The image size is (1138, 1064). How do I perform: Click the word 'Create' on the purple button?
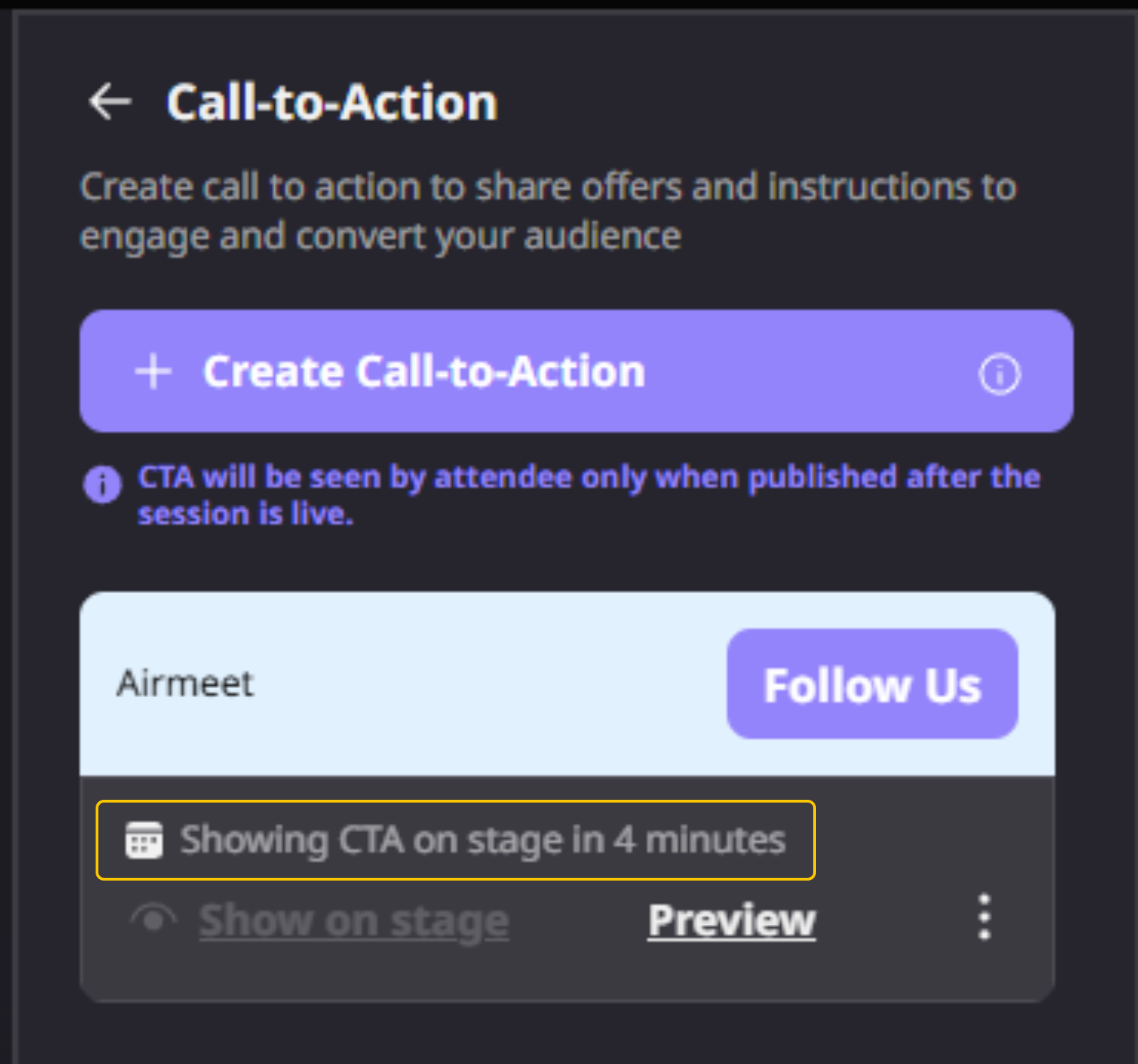point(273,371)
